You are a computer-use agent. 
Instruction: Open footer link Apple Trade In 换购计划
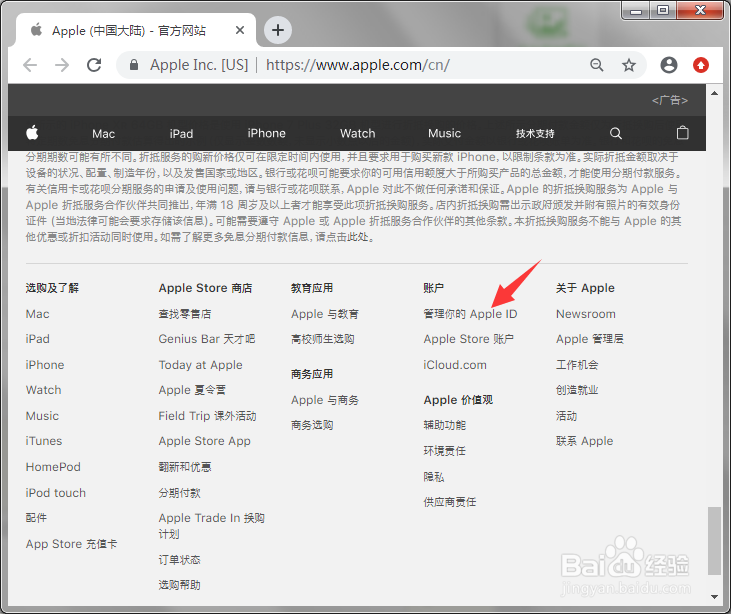coord(212,526)
